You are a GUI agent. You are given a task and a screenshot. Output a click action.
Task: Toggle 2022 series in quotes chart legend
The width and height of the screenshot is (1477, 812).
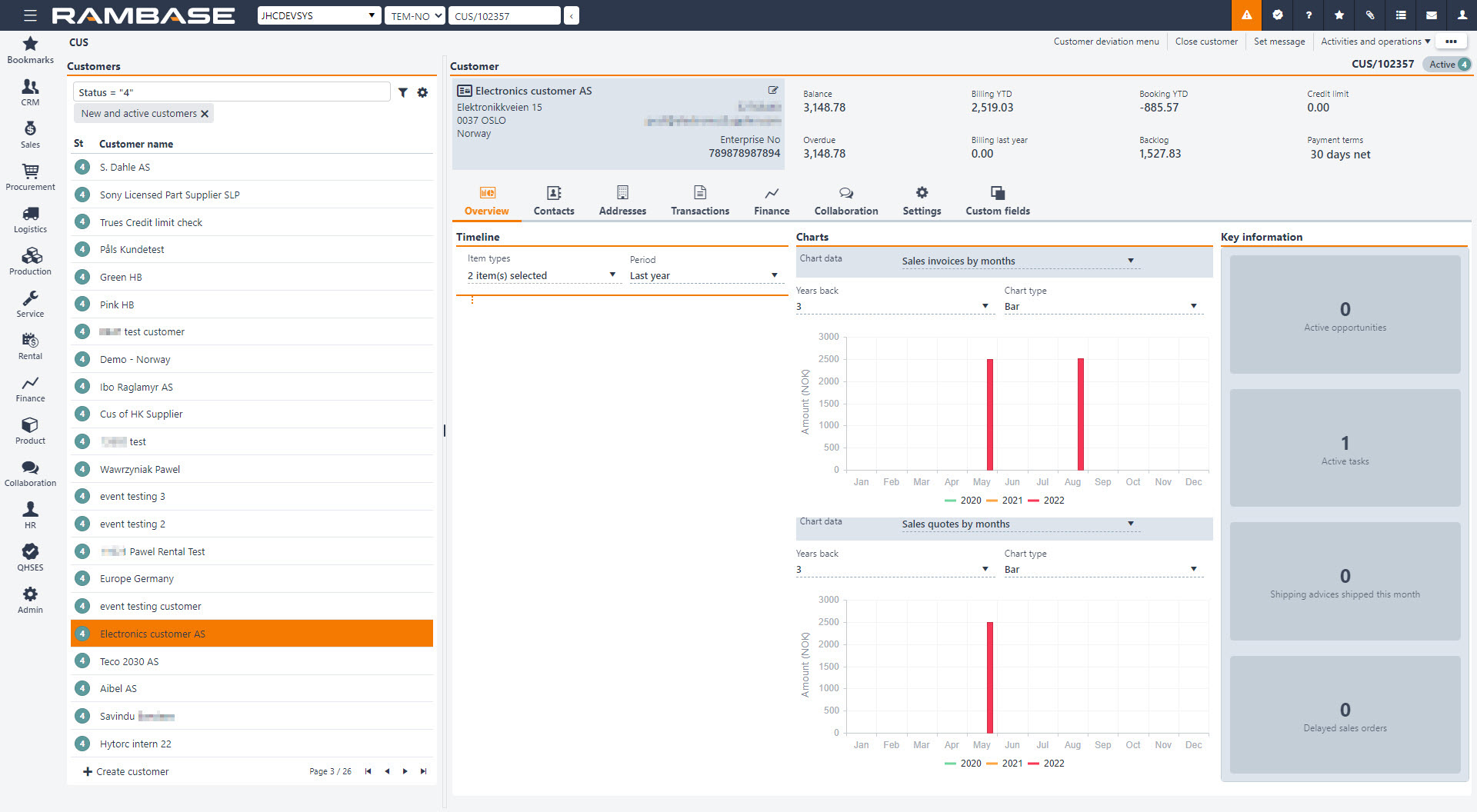click(1046, 764)
